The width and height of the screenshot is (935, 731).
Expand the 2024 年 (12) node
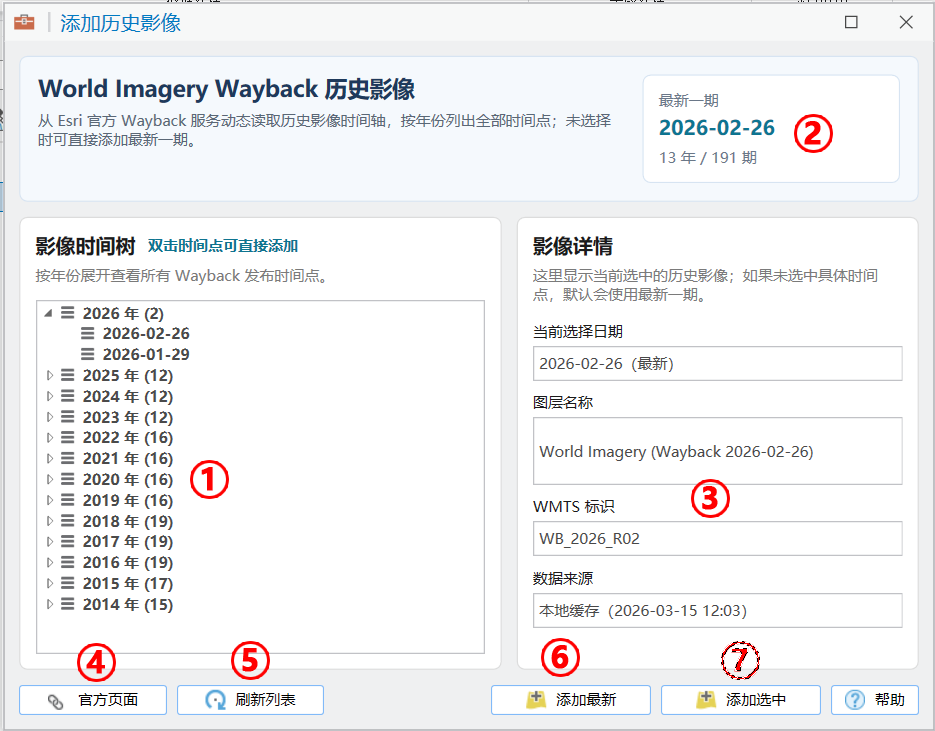coord(50,396)
